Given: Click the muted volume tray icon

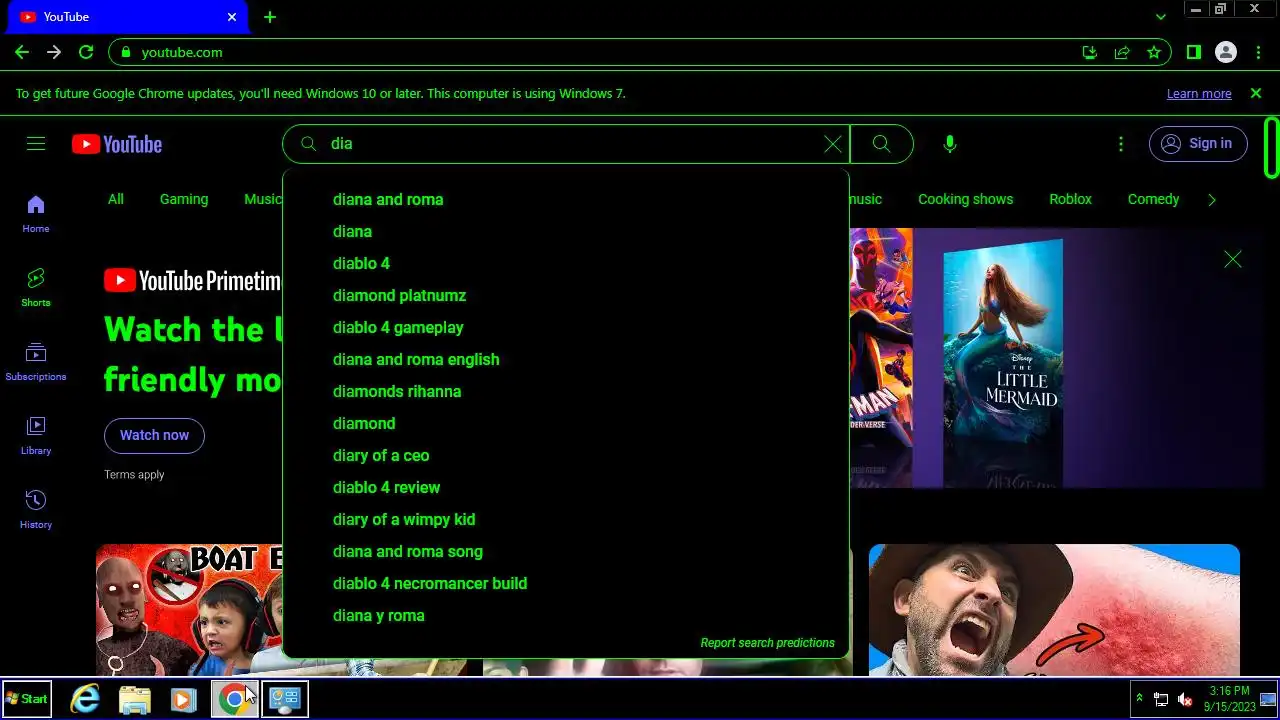Looking at the screenshot, I should coord(1186,699).
